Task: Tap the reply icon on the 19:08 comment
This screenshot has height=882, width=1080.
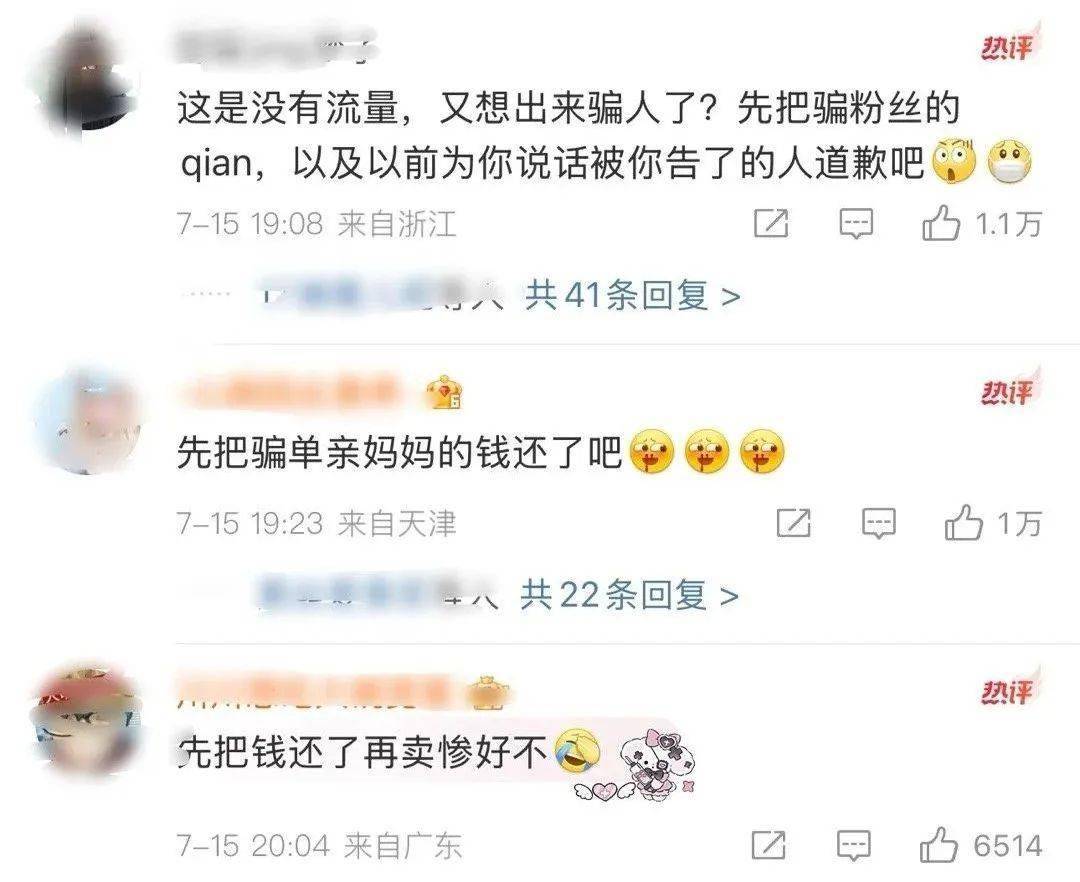Action: [856, 224]
